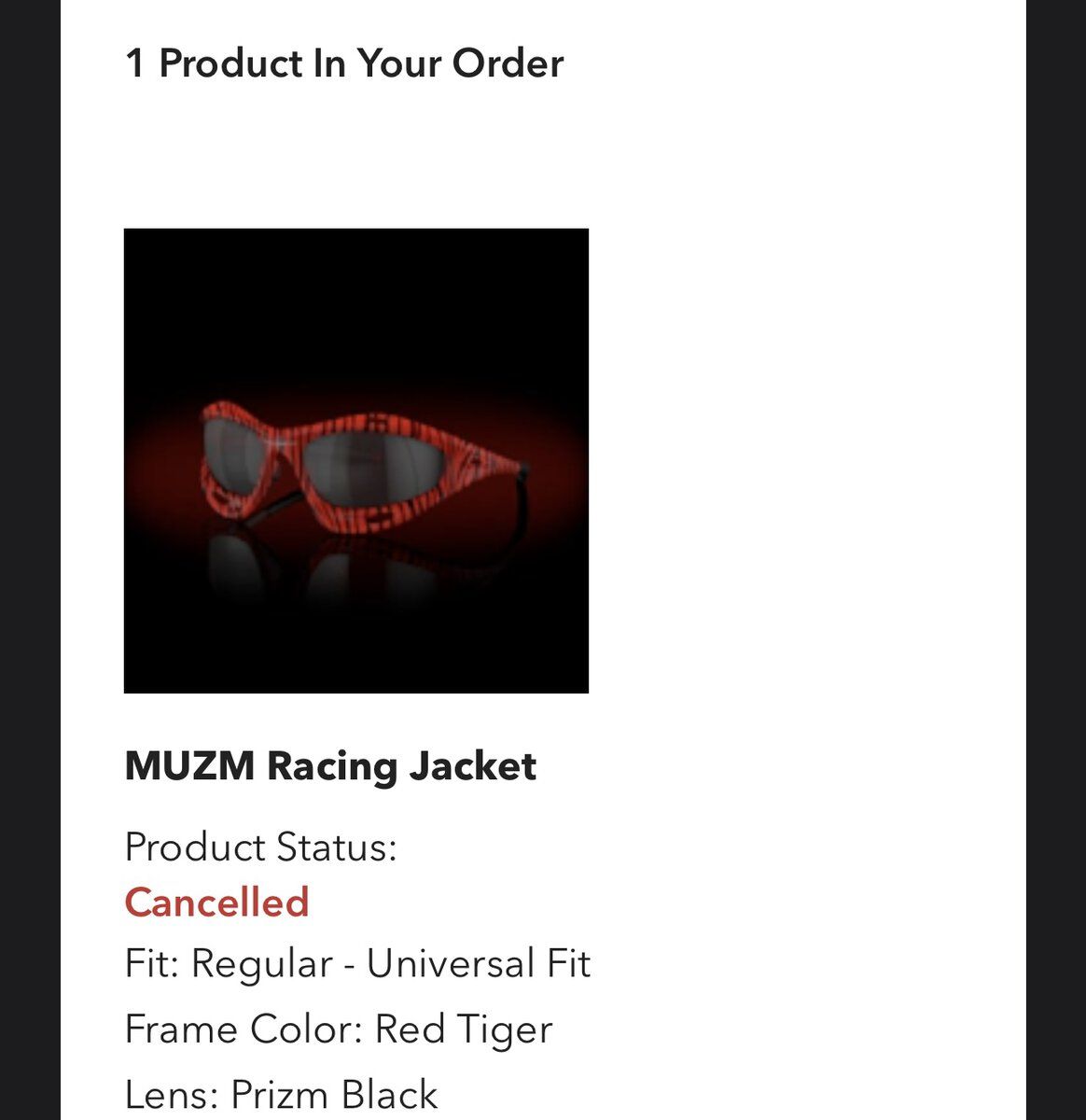Click the "Universal Fit" text
The height and width of the screenshot is (1120, 1086).
click(x=478, y=964)
